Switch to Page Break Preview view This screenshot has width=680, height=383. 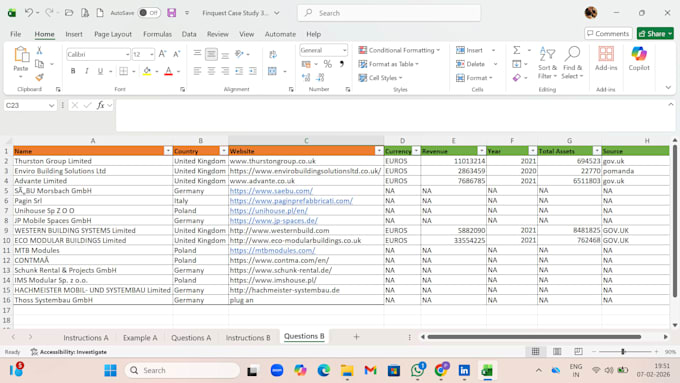tap(578, 351)
